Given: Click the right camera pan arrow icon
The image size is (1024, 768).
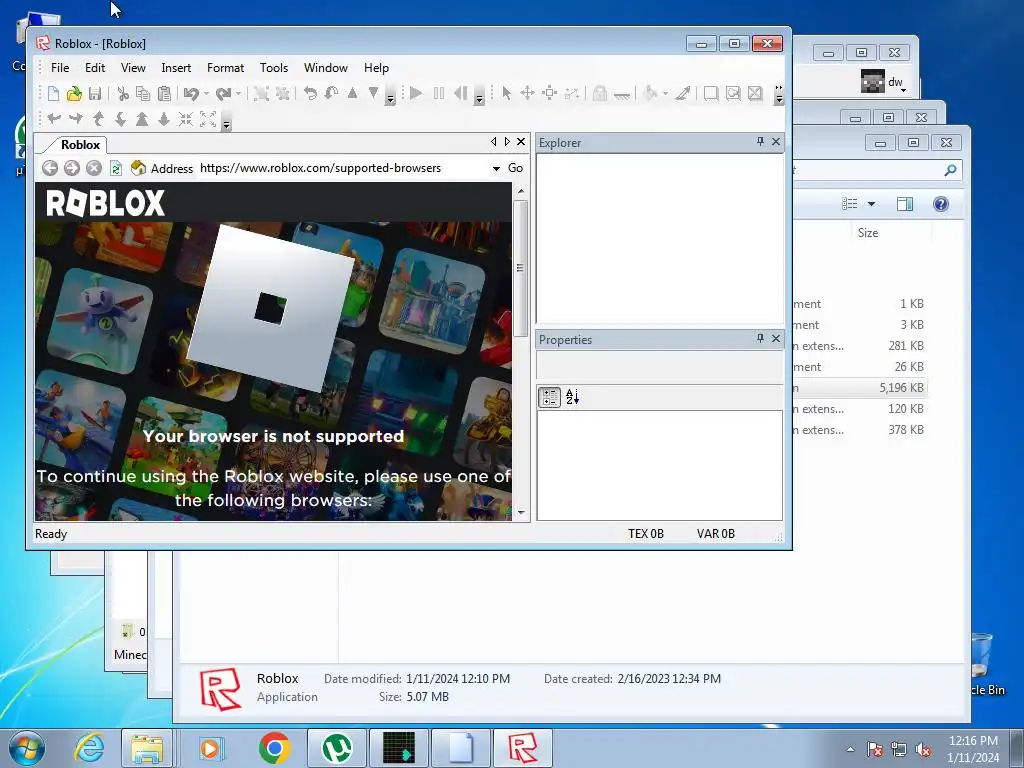Looking at the screenshot, I should (x=76, y=119).
